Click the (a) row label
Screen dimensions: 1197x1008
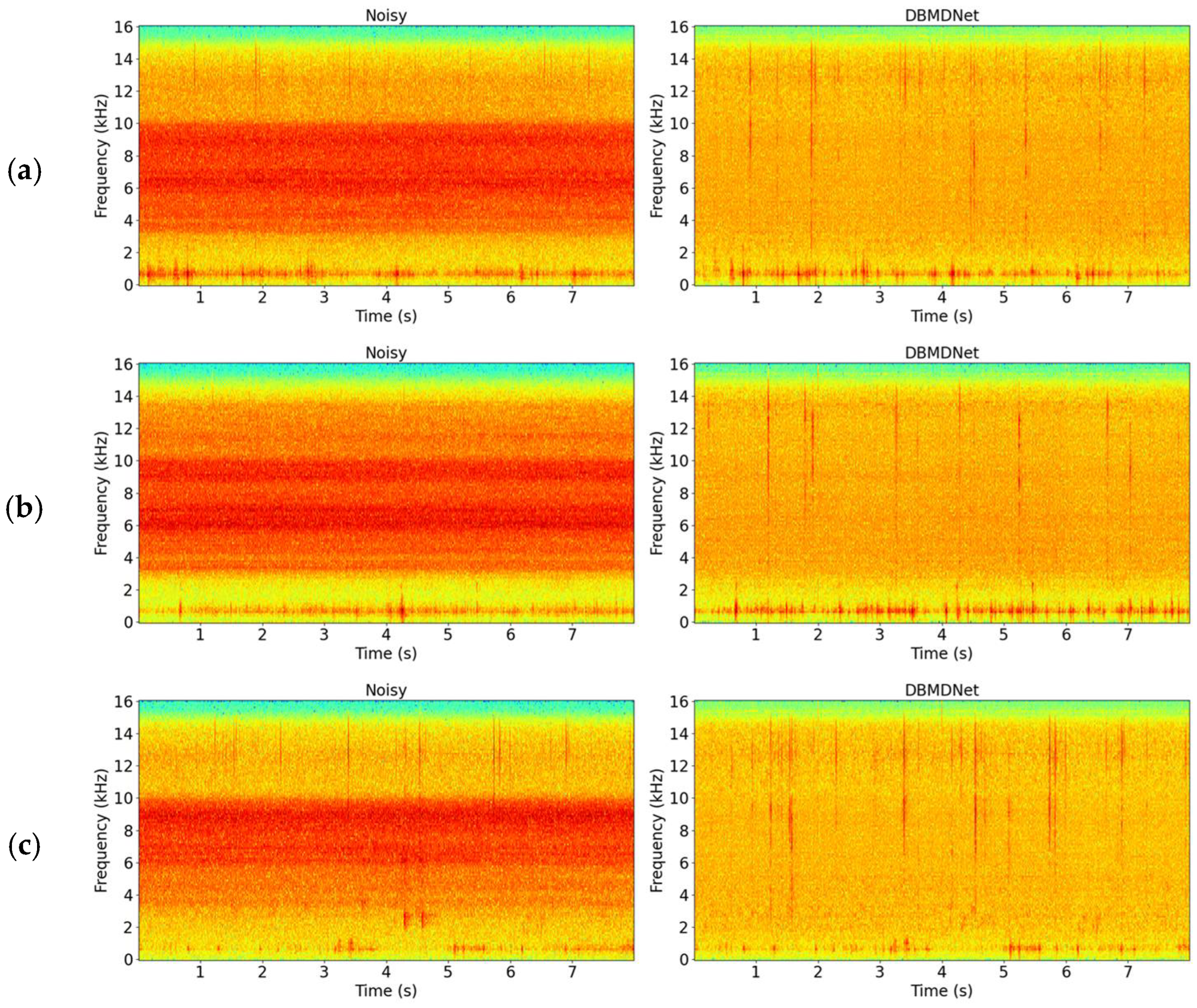25,172
